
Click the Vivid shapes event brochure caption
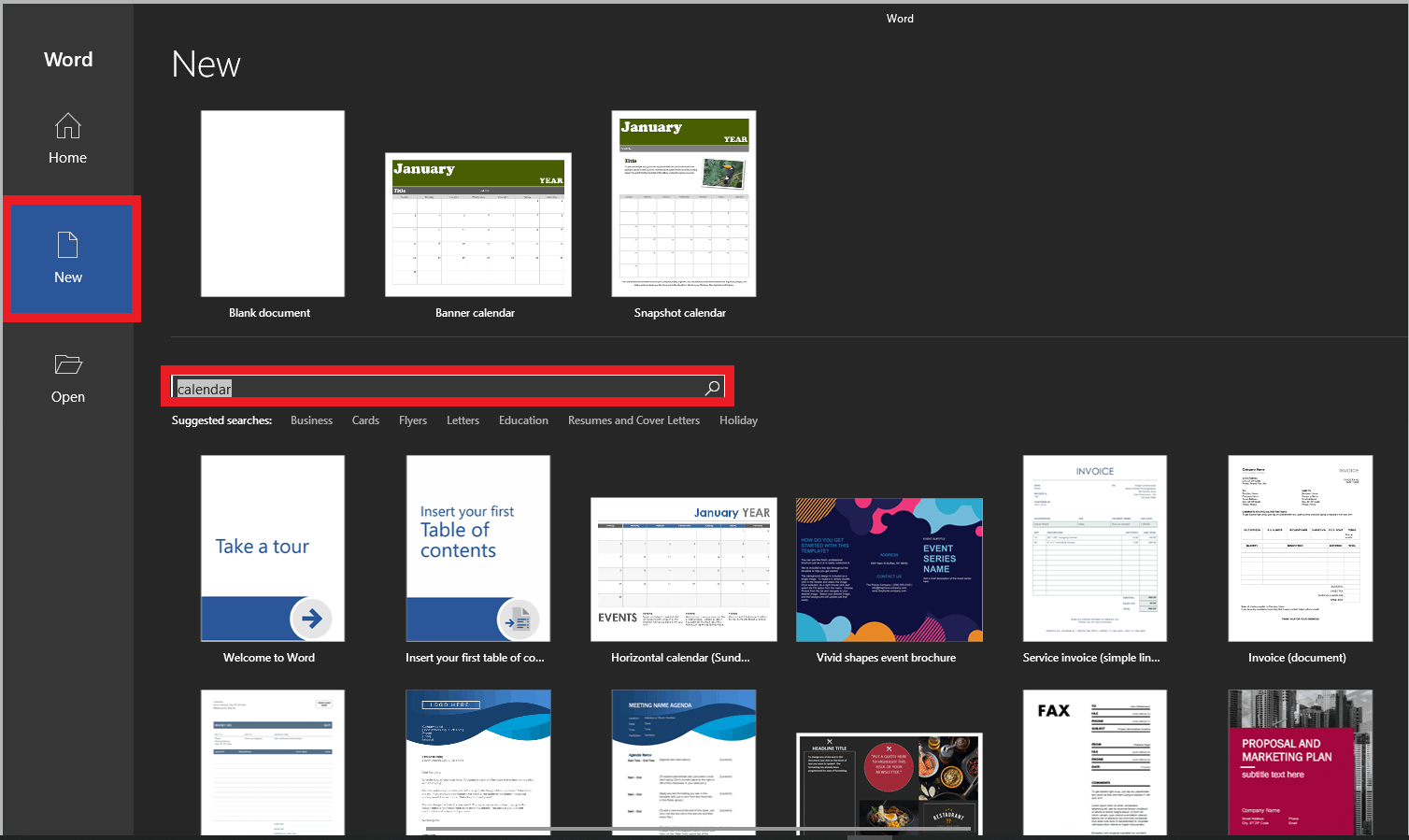(x=886, y=658)
